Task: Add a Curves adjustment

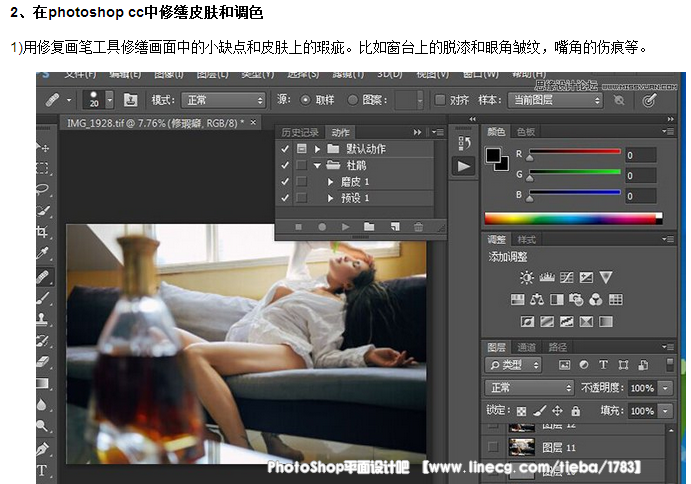Action: (567, 277)
